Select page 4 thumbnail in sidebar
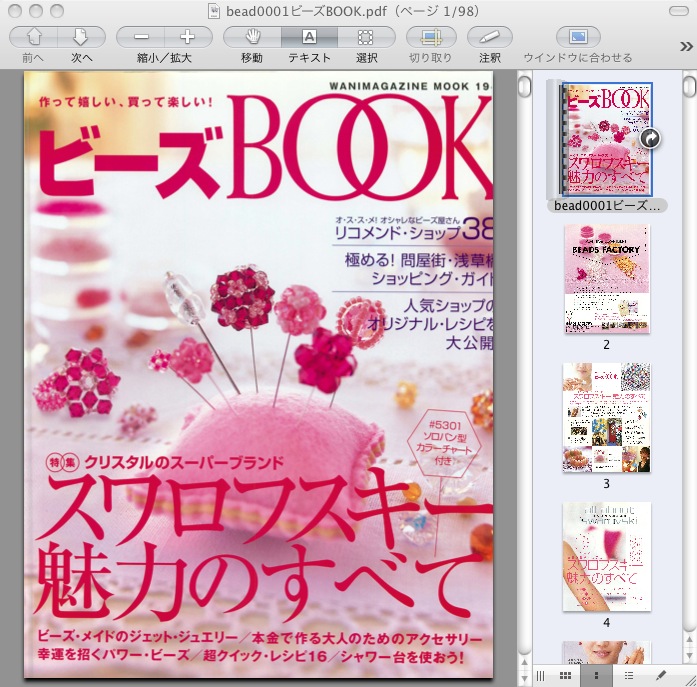The image size is (697, 687). click(607, 556)
